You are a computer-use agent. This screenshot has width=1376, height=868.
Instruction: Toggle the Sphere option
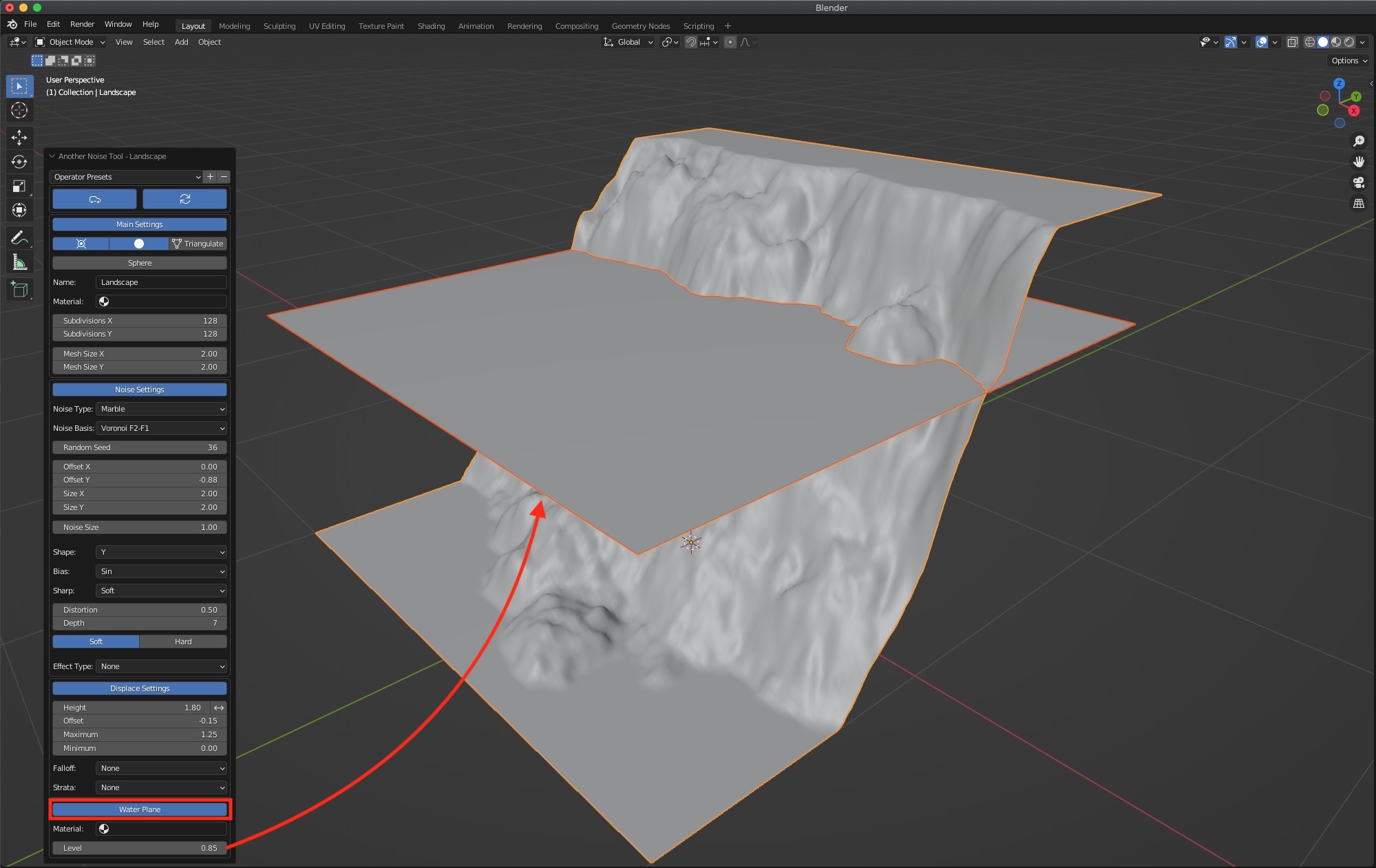coord(140,263)
